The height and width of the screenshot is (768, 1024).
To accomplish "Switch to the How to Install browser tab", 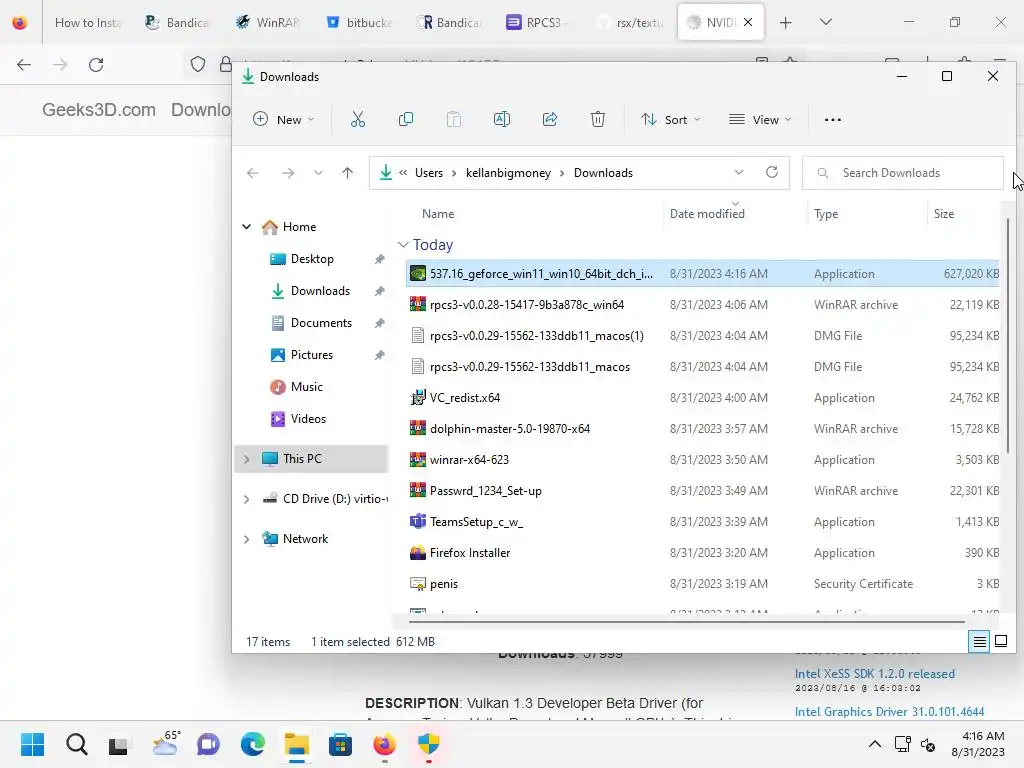I will tap(88, 22).
